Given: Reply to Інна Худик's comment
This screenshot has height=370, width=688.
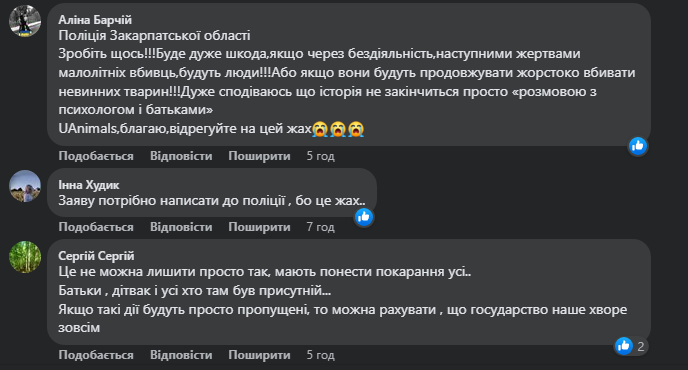Looking at the screenshot, I should 181,227.
